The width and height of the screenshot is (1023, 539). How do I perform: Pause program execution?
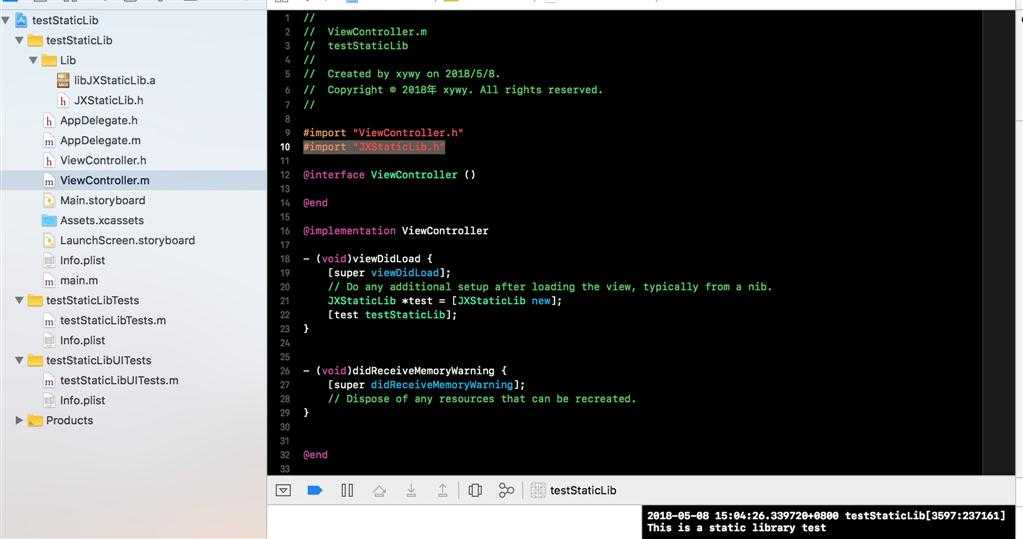pyautogui.click(x=347, y=490)
